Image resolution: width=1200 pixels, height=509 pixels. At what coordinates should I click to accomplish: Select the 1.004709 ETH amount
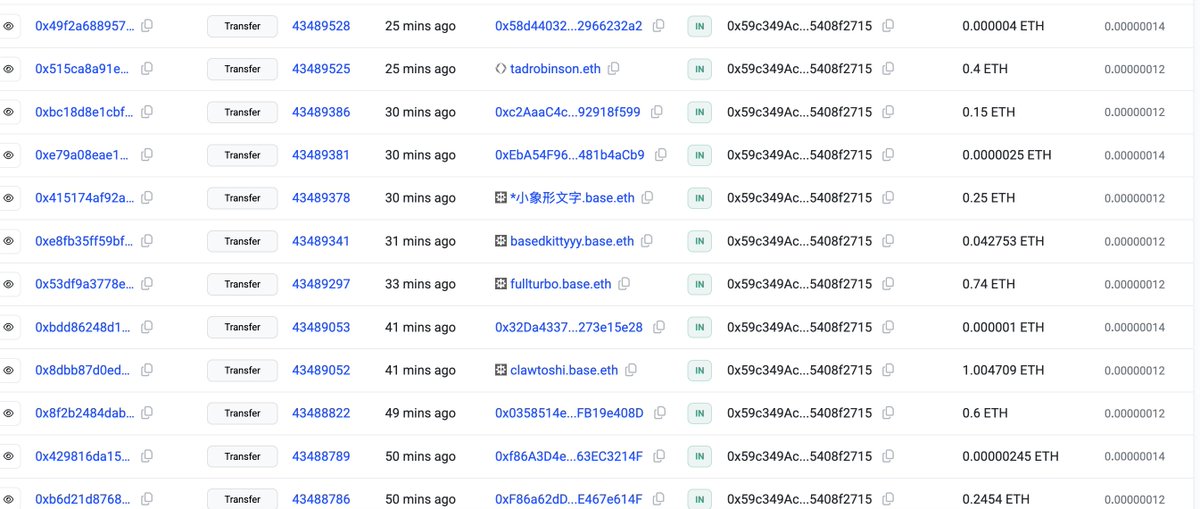click(x=1003, y=370)
